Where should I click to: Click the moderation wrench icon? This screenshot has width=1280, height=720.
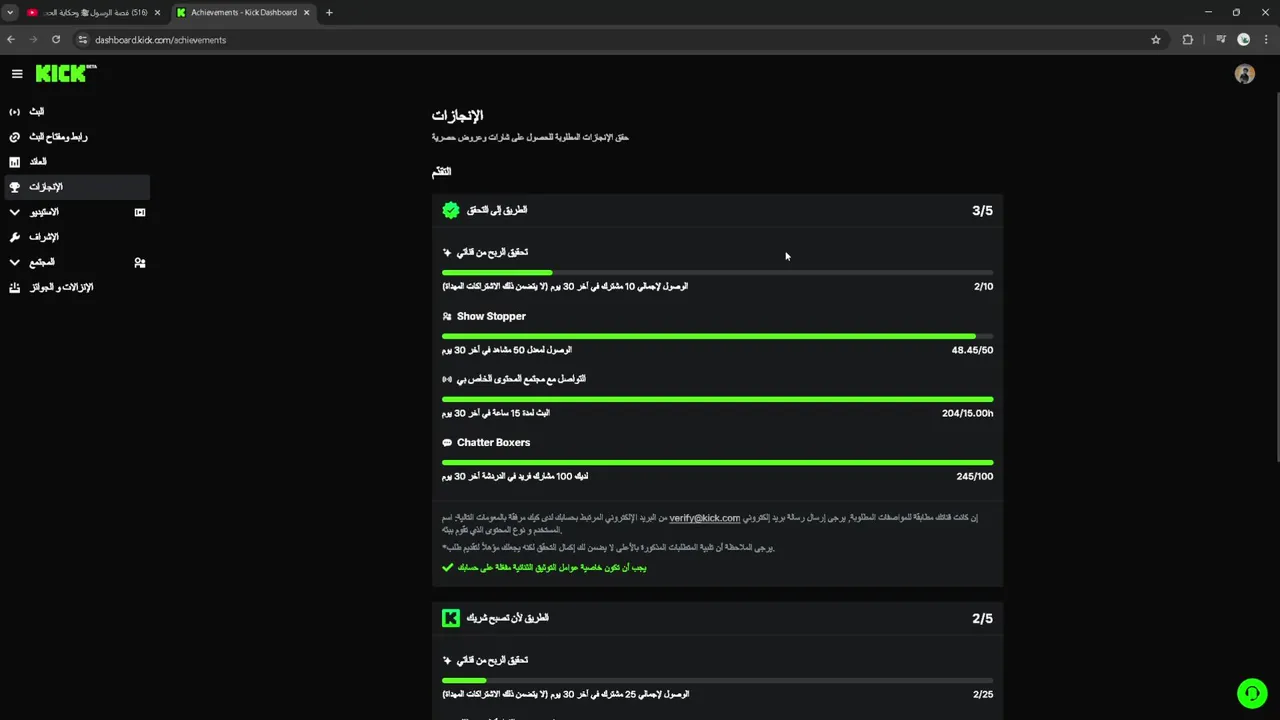click(14, 237)
